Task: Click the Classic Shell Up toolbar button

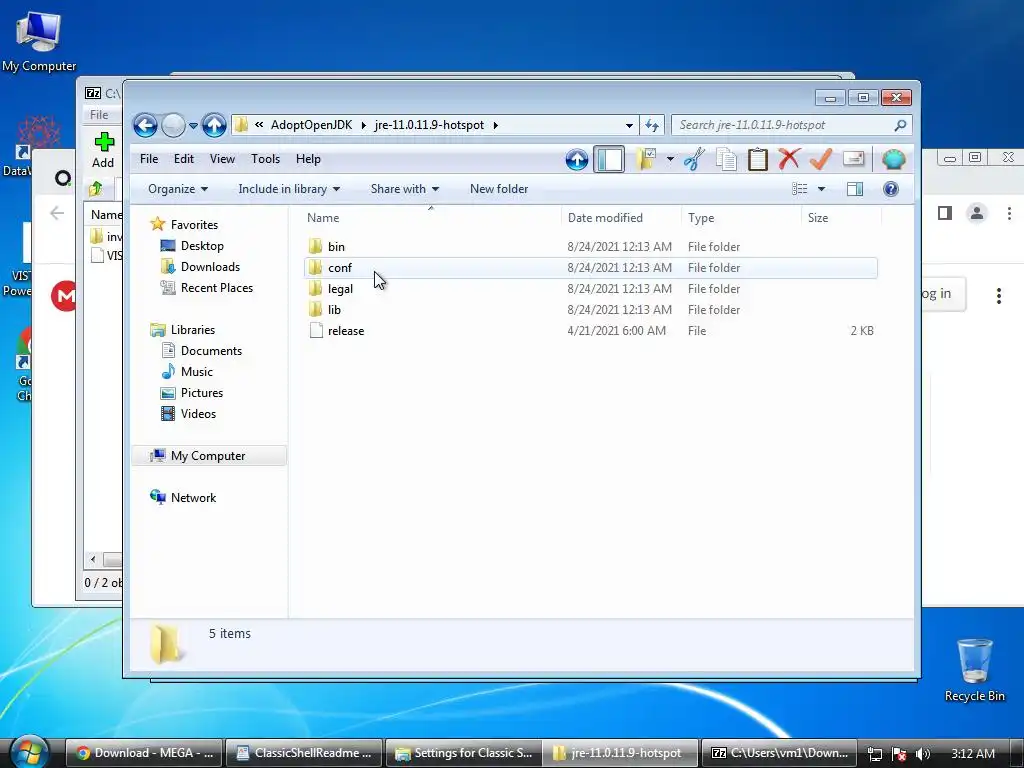Action: tap(577, 159)
